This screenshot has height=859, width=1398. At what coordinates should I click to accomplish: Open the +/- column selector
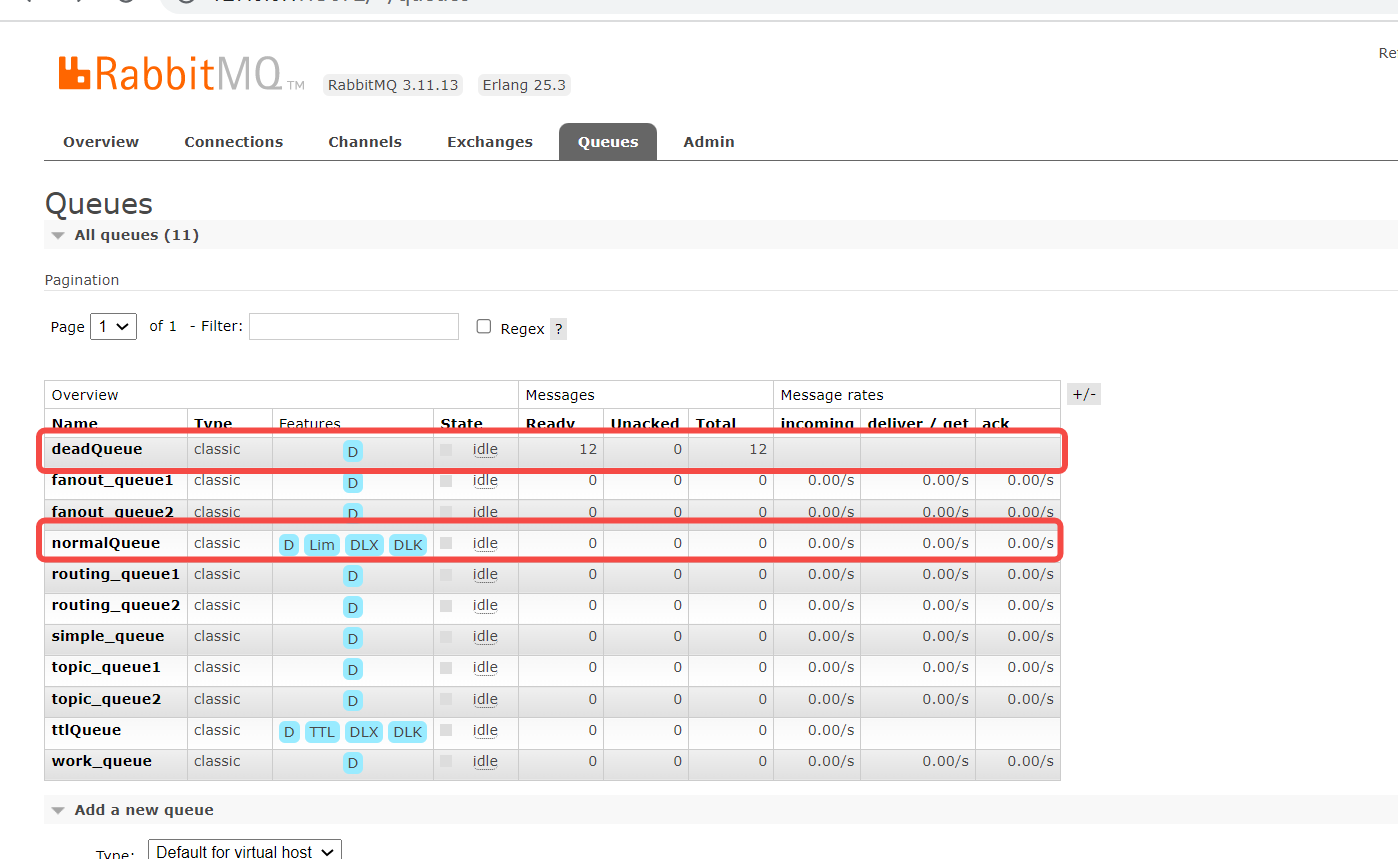[1084, 394]
